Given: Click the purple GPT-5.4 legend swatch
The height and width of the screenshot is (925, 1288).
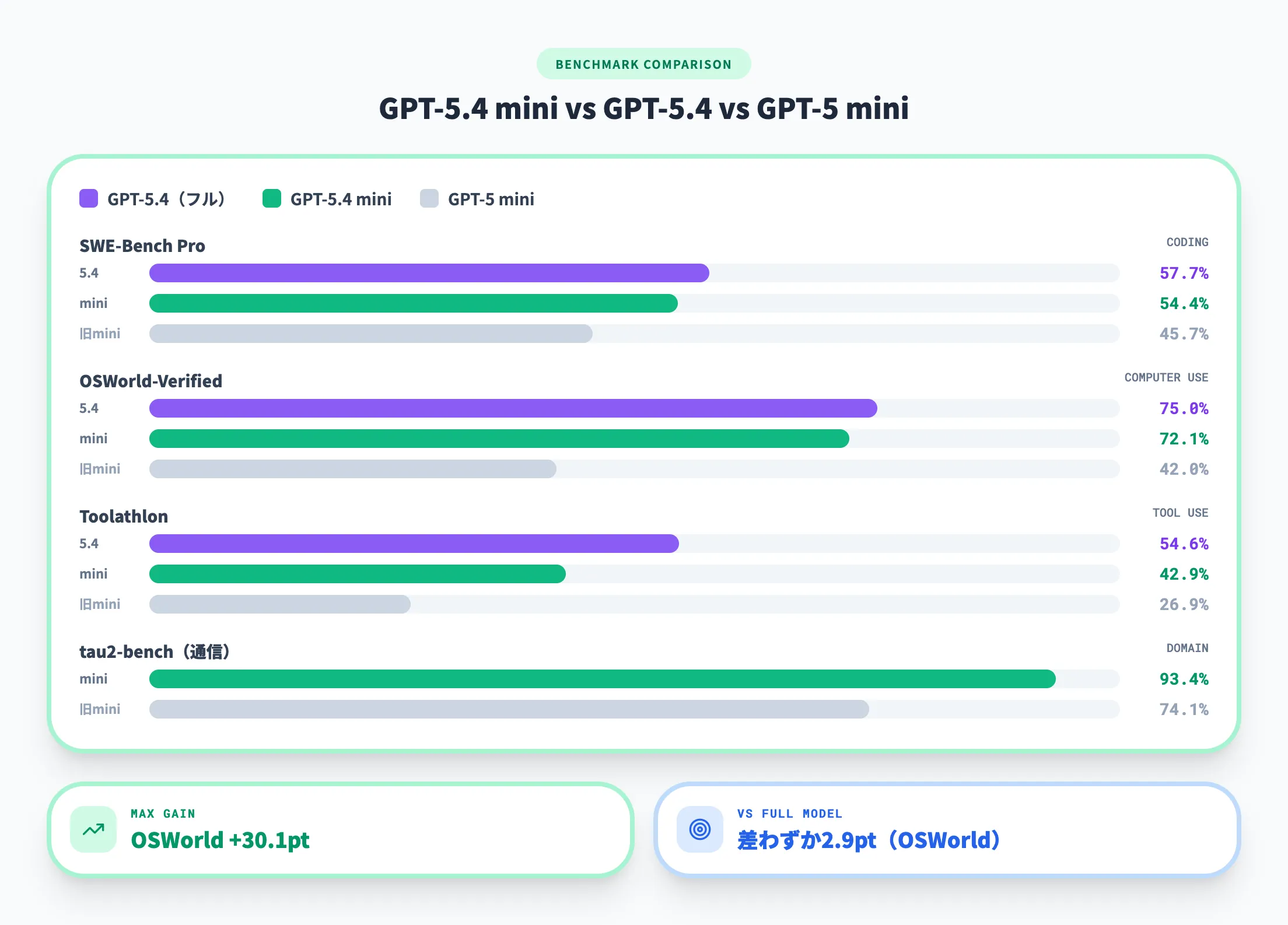Looking at the screenshot, I should click(x=89, y=198).
